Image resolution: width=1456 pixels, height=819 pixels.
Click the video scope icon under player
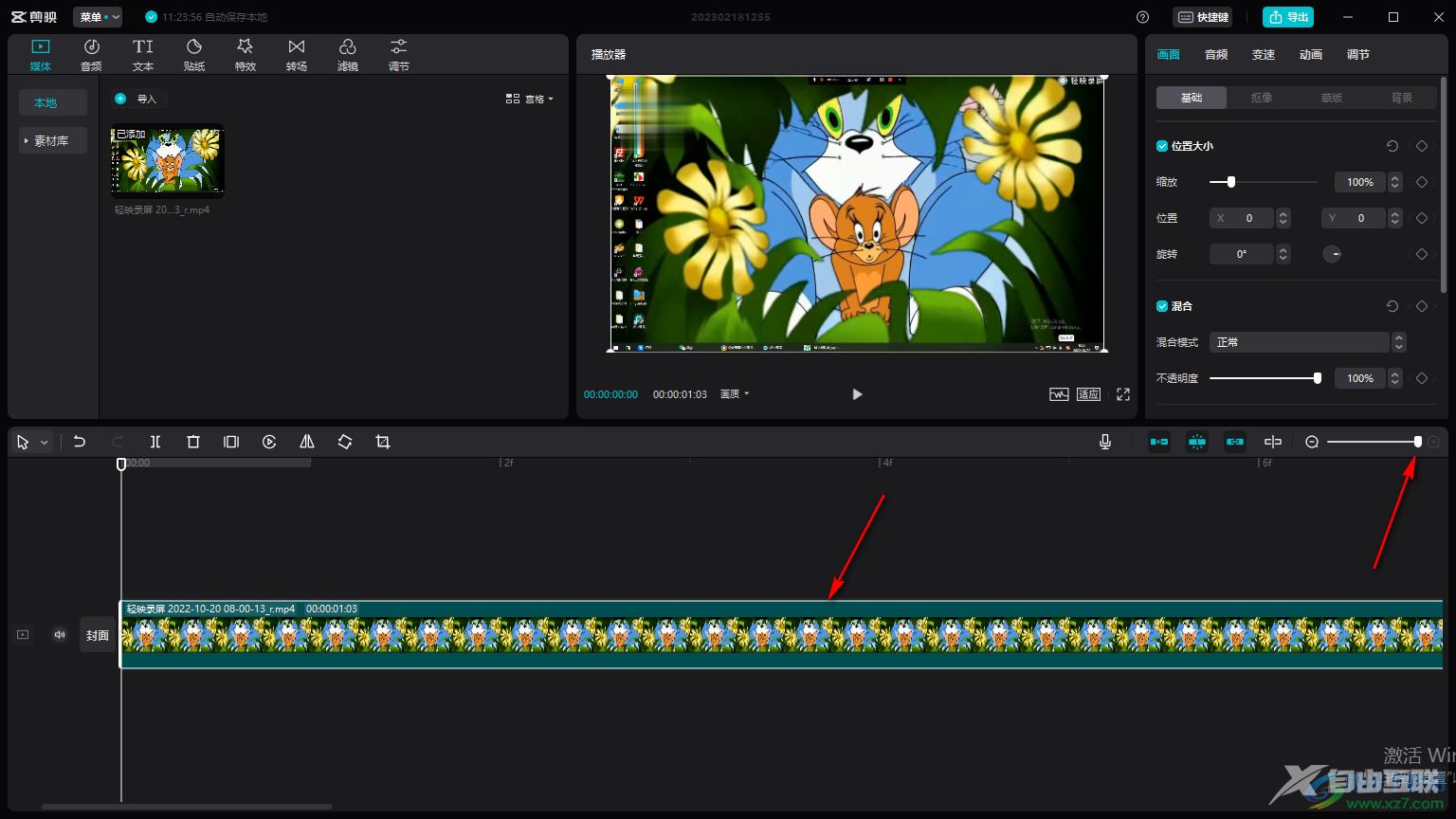[x=1059, y=394]
